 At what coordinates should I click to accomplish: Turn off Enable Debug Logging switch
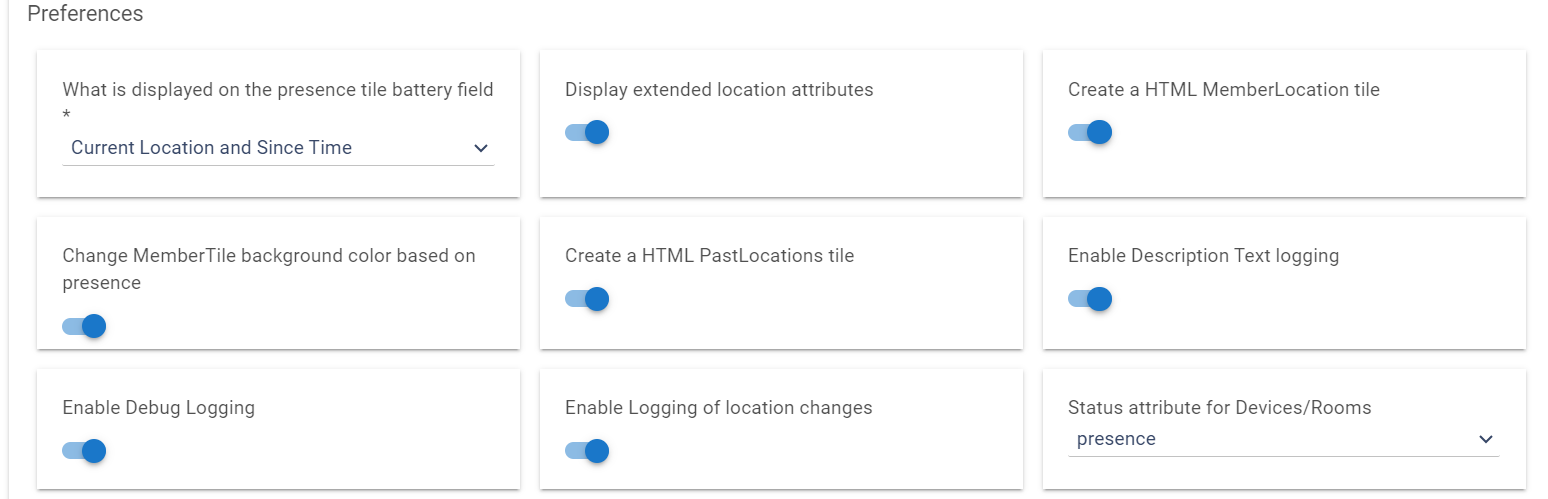point(84,451)
